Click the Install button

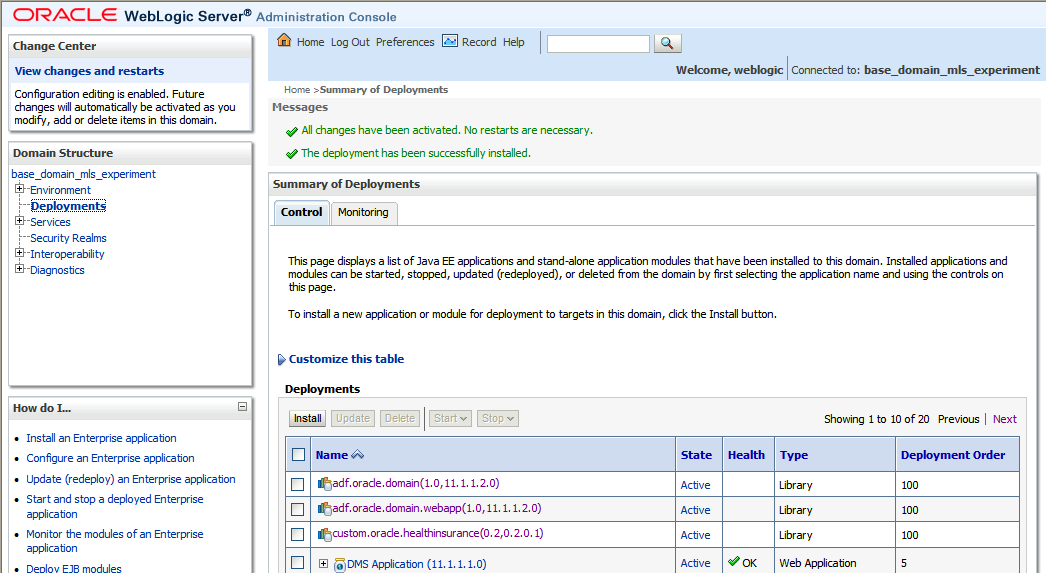pyautogui.click(x=308, y=418)
